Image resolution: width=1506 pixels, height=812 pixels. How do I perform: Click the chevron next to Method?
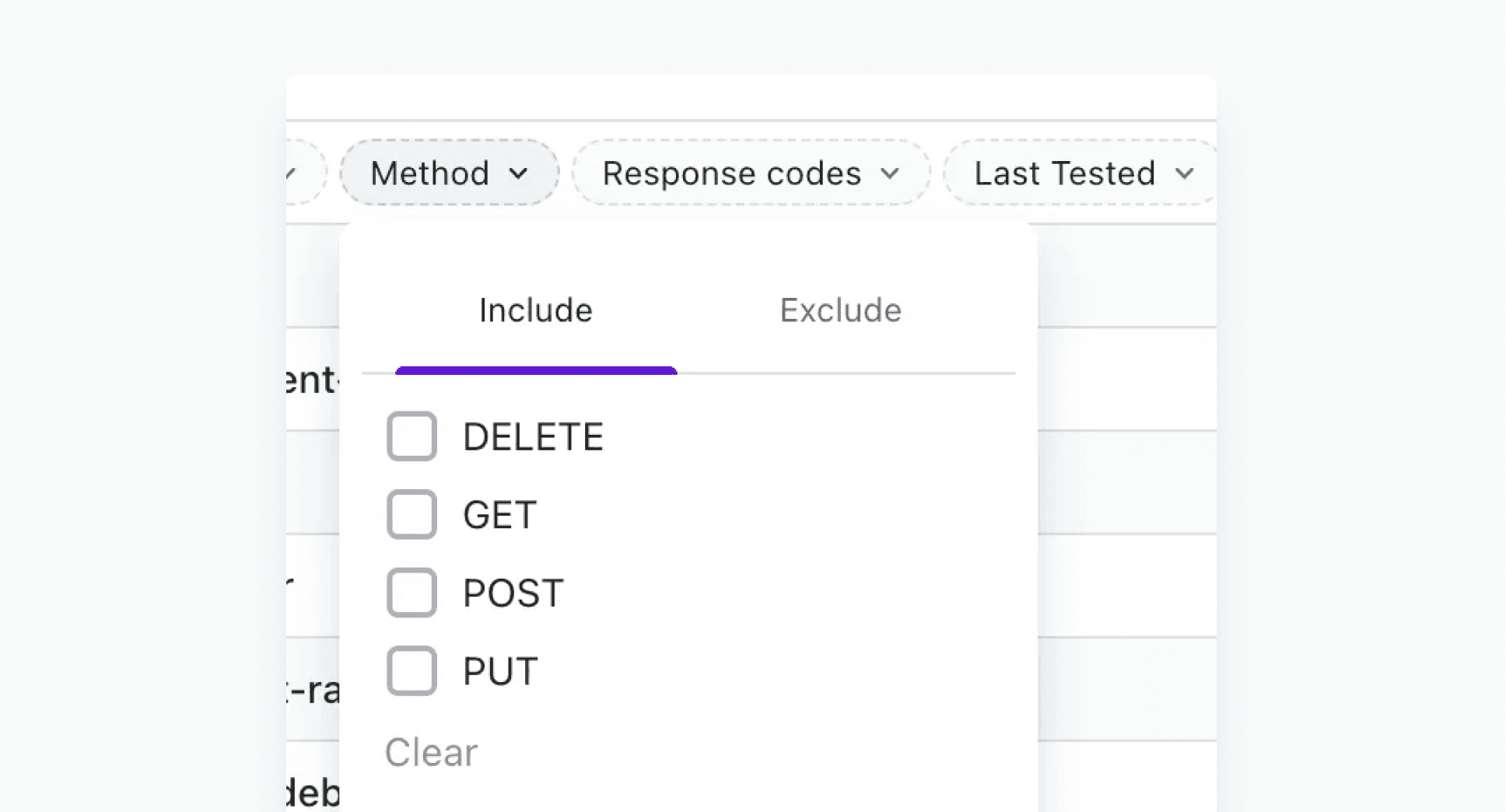coord(520,174)
